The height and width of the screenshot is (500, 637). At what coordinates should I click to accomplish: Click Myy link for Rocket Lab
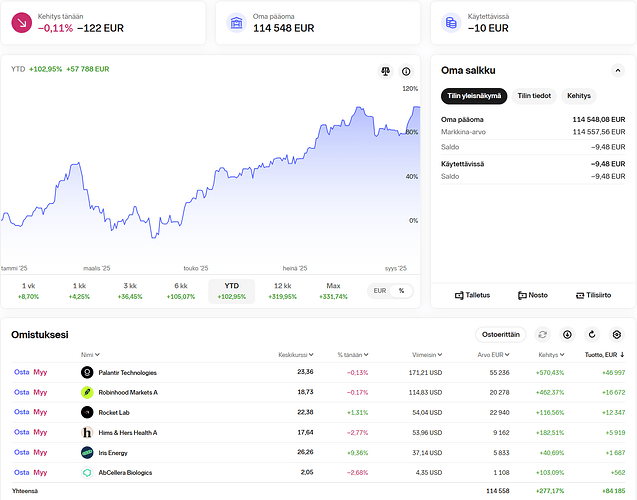(x=40, y=412)
